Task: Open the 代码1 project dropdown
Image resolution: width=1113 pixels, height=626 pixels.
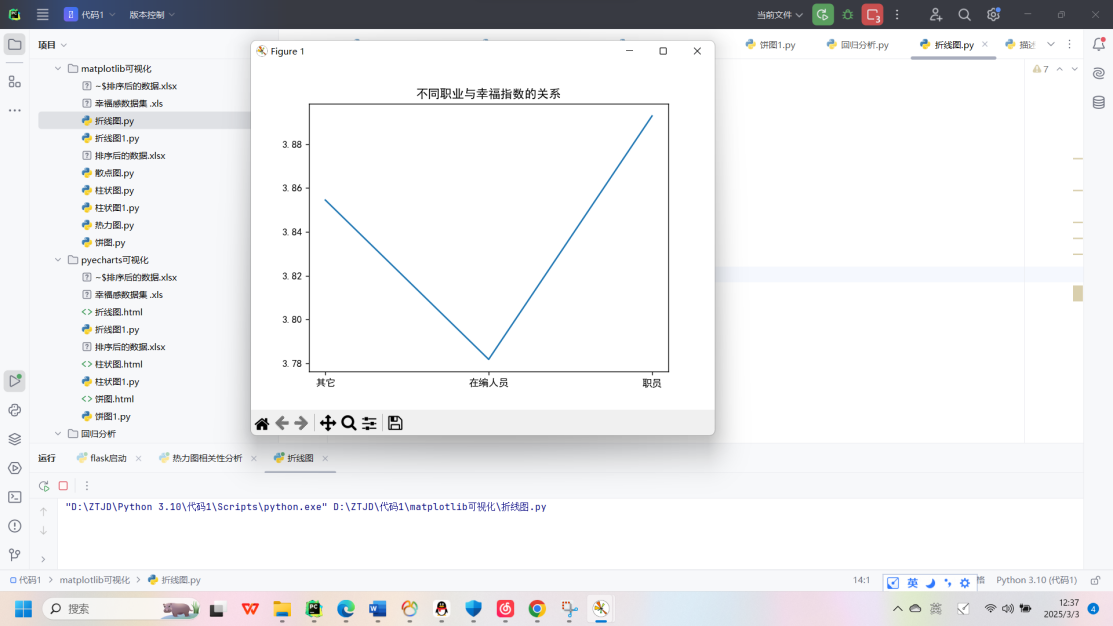Action: (x=89, y=14)
